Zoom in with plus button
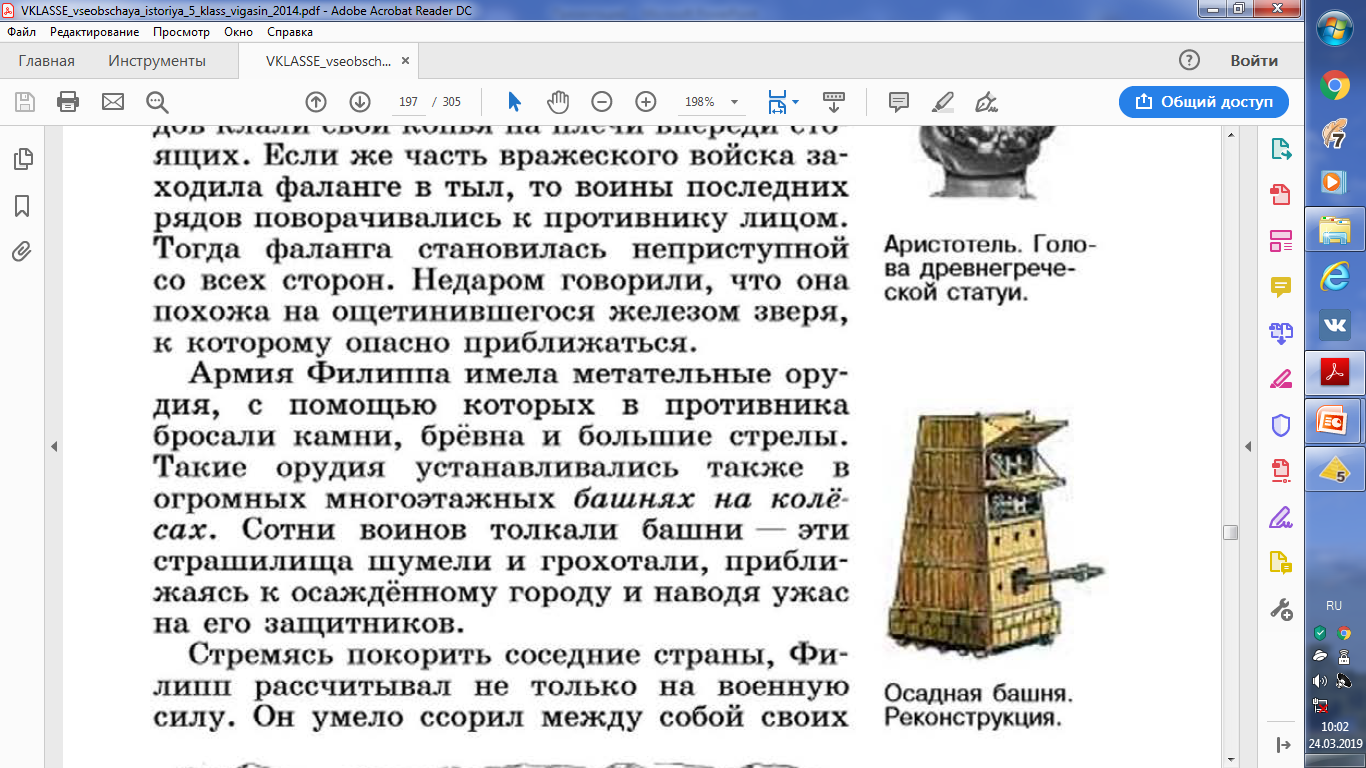 pos(646,101)
